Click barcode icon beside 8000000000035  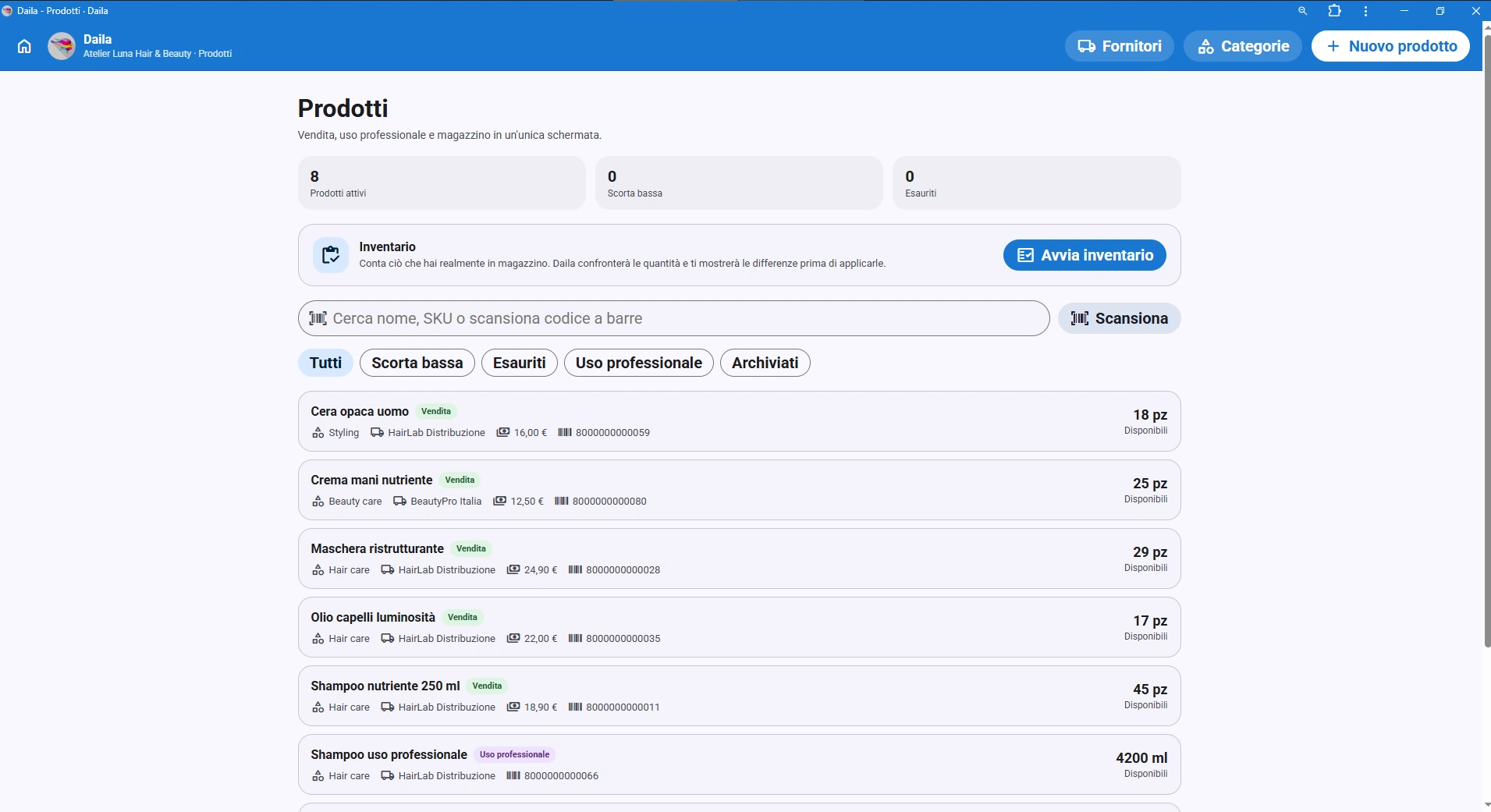pyautogui.click(x=575, y=639)
